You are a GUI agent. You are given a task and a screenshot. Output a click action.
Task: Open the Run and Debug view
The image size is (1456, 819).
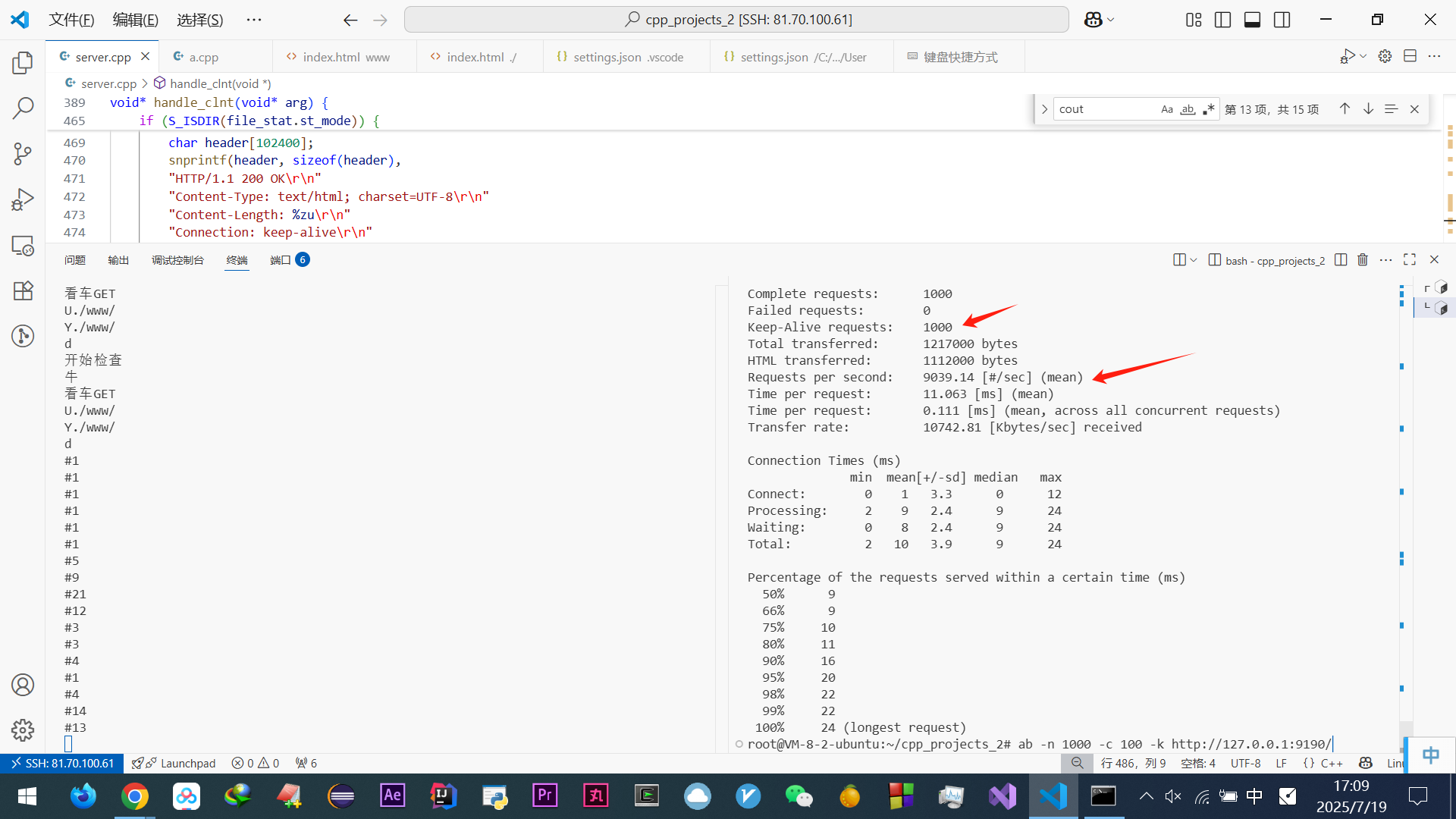click(23, 199)
